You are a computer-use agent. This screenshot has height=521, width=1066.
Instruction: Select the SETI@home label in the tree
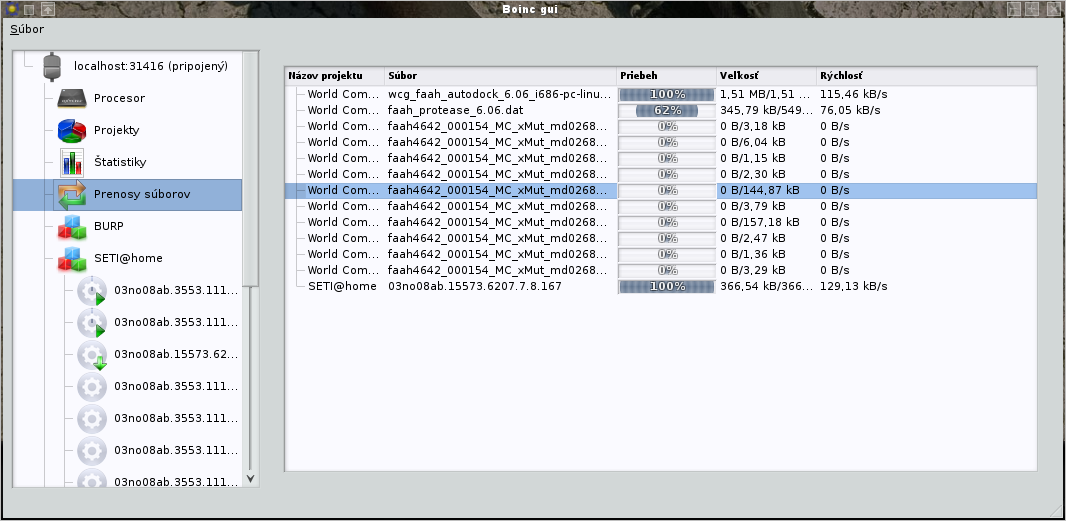pos(128,258)
